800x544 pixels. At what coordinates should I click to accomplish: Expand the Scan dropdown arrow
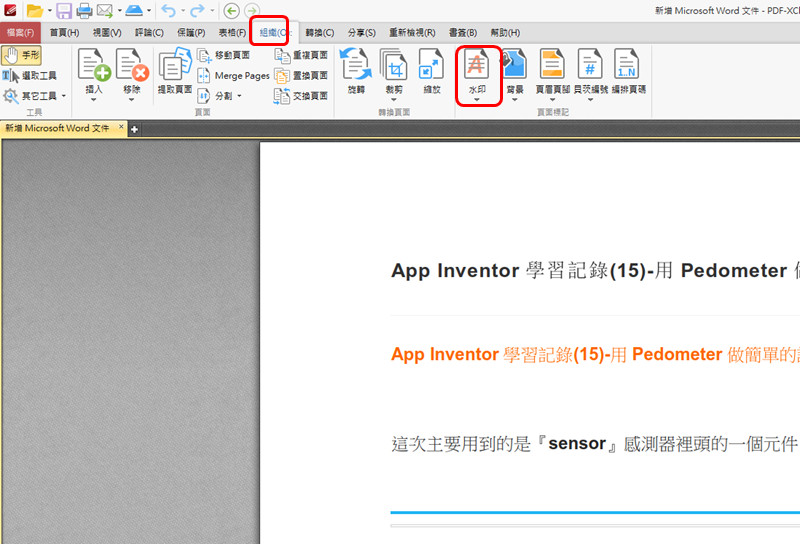[149, 11]
